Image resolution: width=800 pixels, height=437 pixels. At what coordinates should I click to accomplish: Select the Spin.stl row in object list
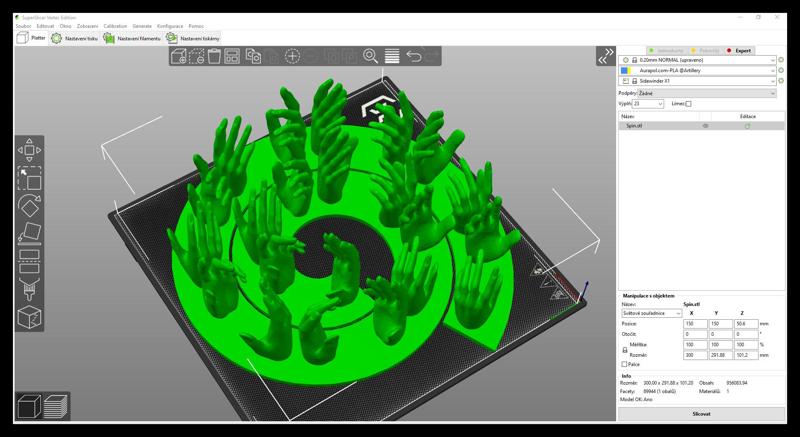coord(702,126)
